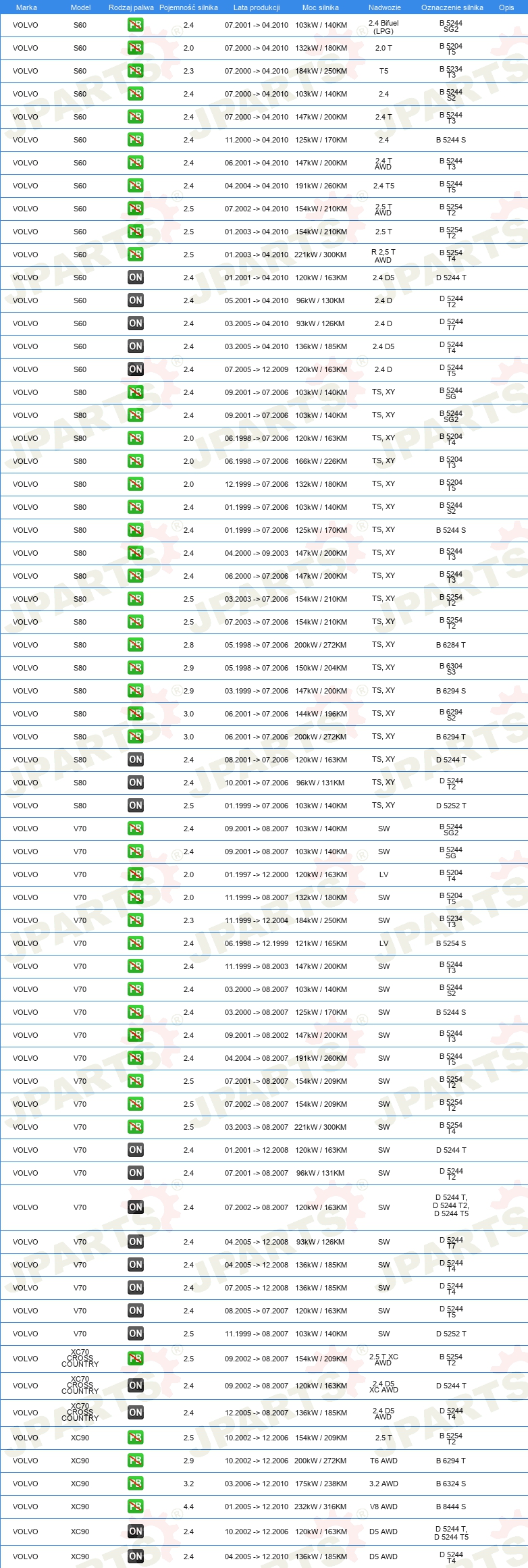
Task: Select petrol icon in XC90 T6 AWD row
Action: [136, 1461]
